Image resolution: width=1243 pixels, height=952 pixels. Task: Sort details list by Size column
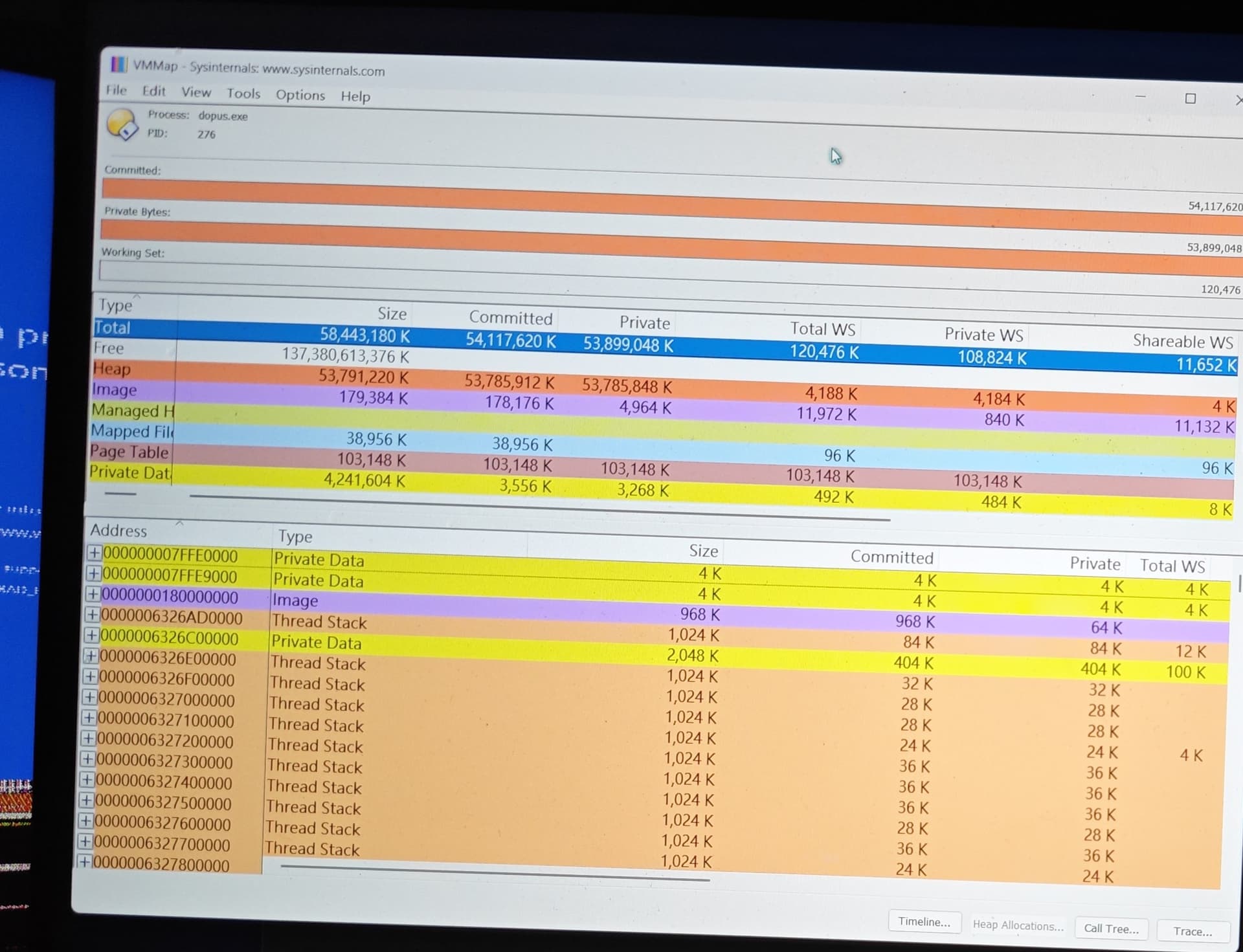[704, 551]
